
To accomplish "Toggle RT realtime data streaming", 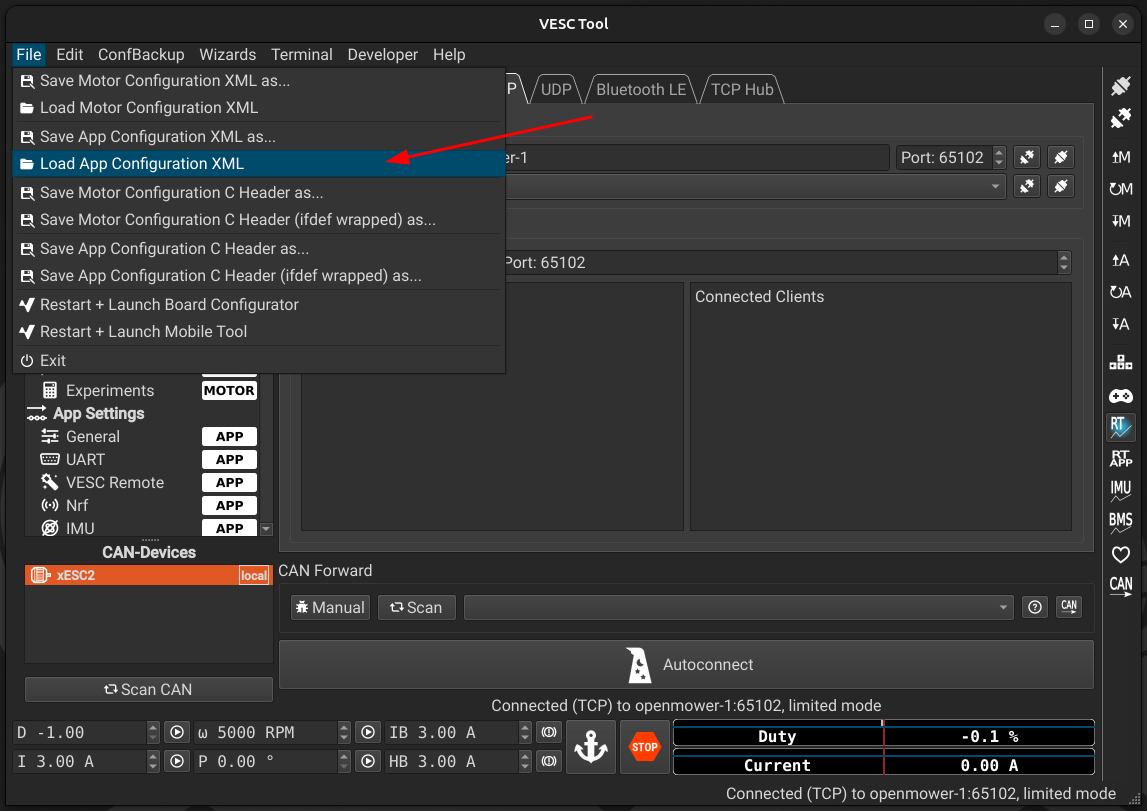I will (1121, 427).
